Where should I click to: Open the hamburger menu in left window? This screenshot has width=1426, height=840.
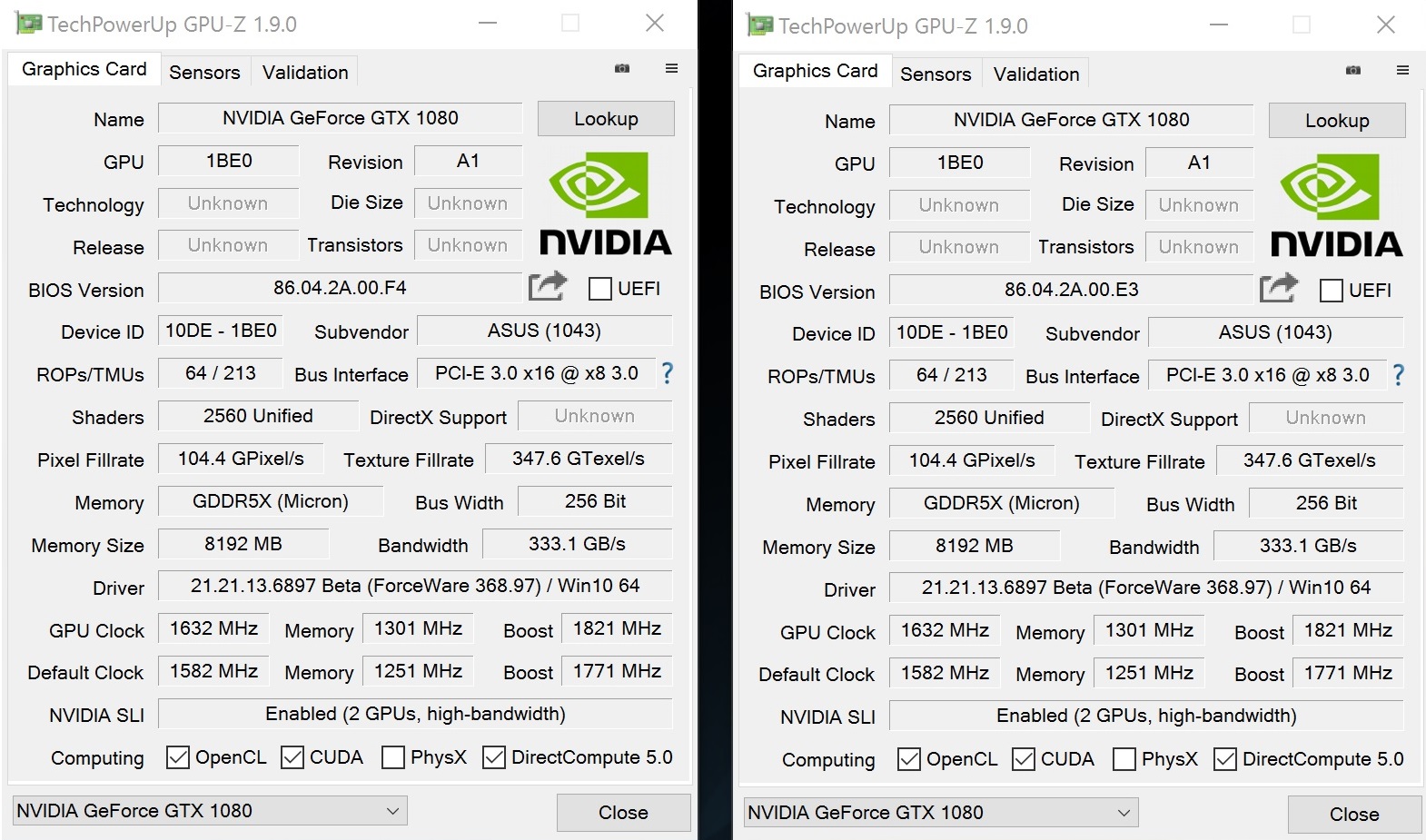(x=671, y=69)
